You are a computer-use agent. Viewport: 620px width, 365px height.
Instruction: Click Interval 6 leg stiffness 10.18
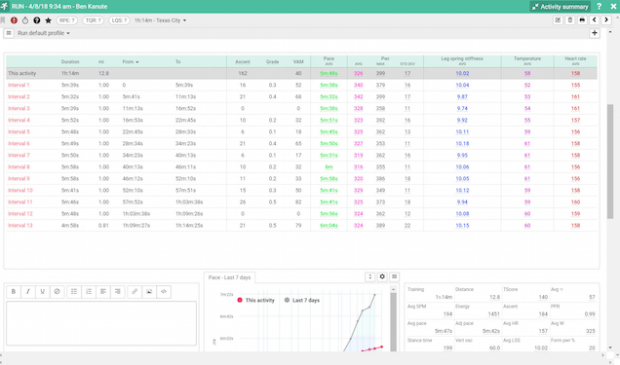click(x=462, y=144)
